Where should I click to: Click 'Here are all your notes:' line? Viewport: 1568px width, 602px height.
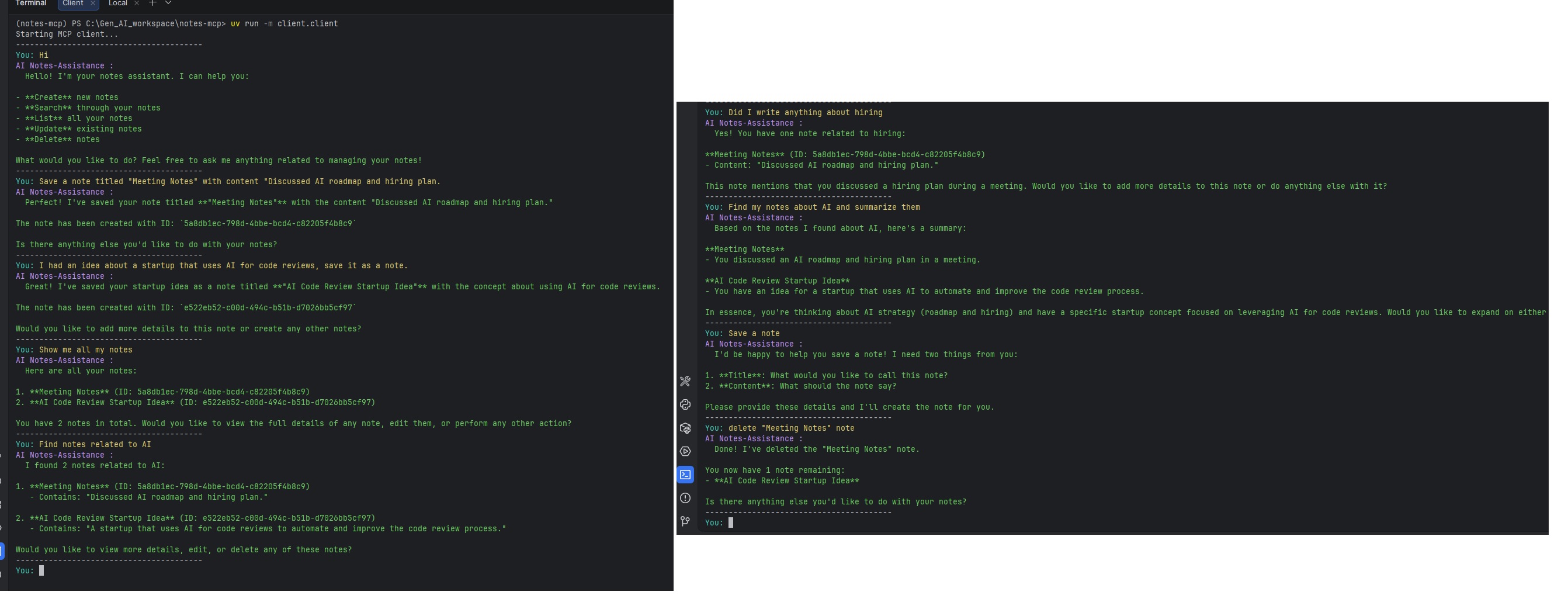(x=81, y=371)
